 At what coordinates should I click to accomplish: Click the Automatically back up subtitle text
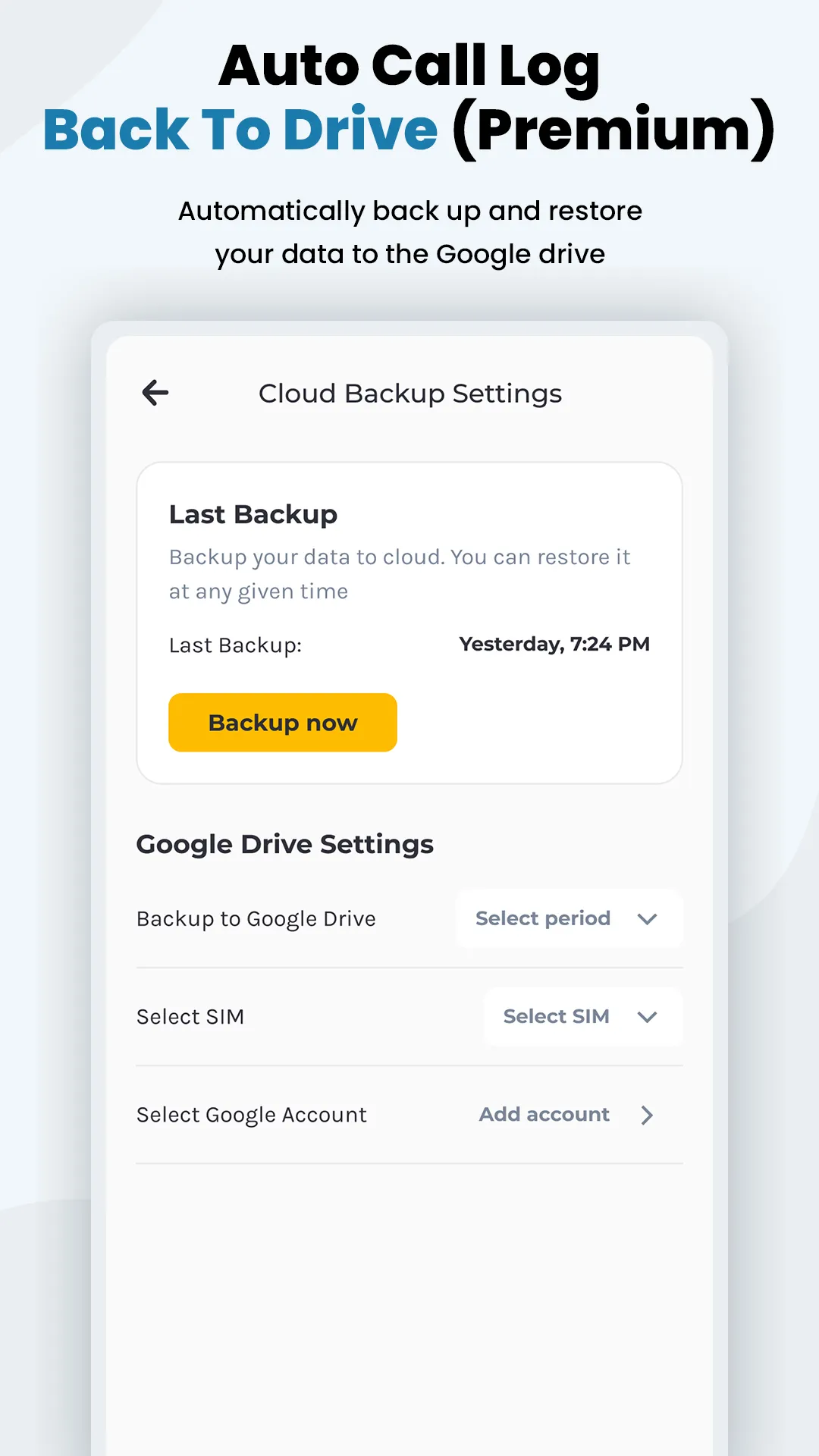click(x=410, y=232)
